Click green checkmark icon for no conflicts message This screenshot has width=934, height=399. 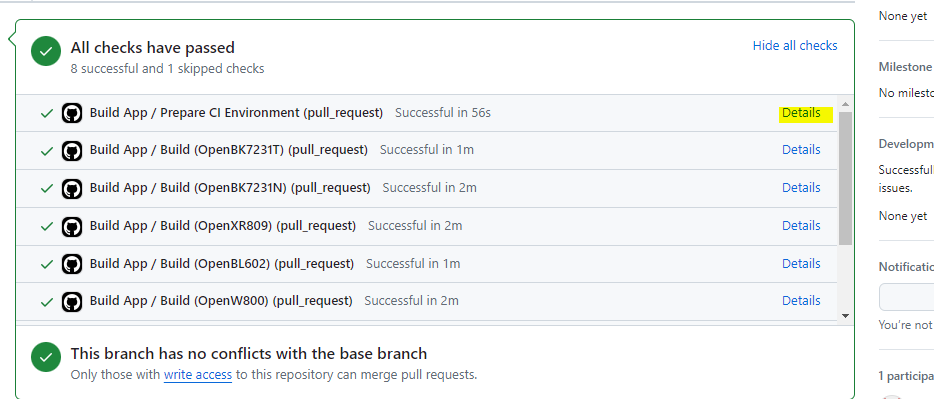pos(46,357)
